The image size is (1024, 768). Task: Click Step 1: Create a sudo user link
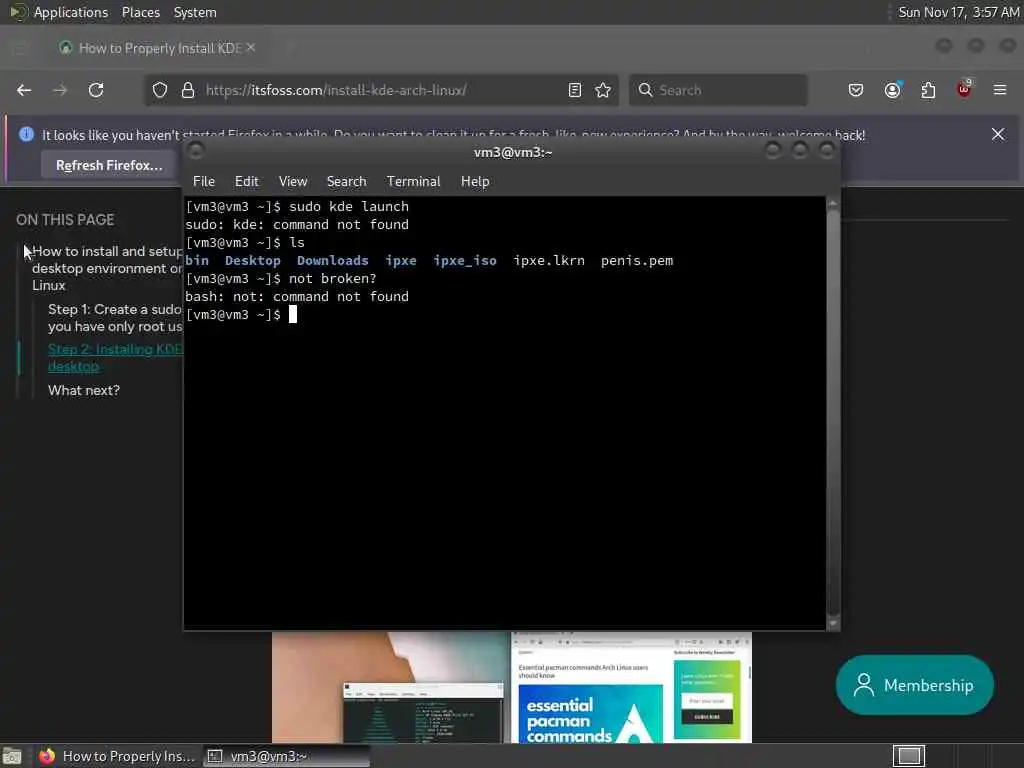[115, 318]
